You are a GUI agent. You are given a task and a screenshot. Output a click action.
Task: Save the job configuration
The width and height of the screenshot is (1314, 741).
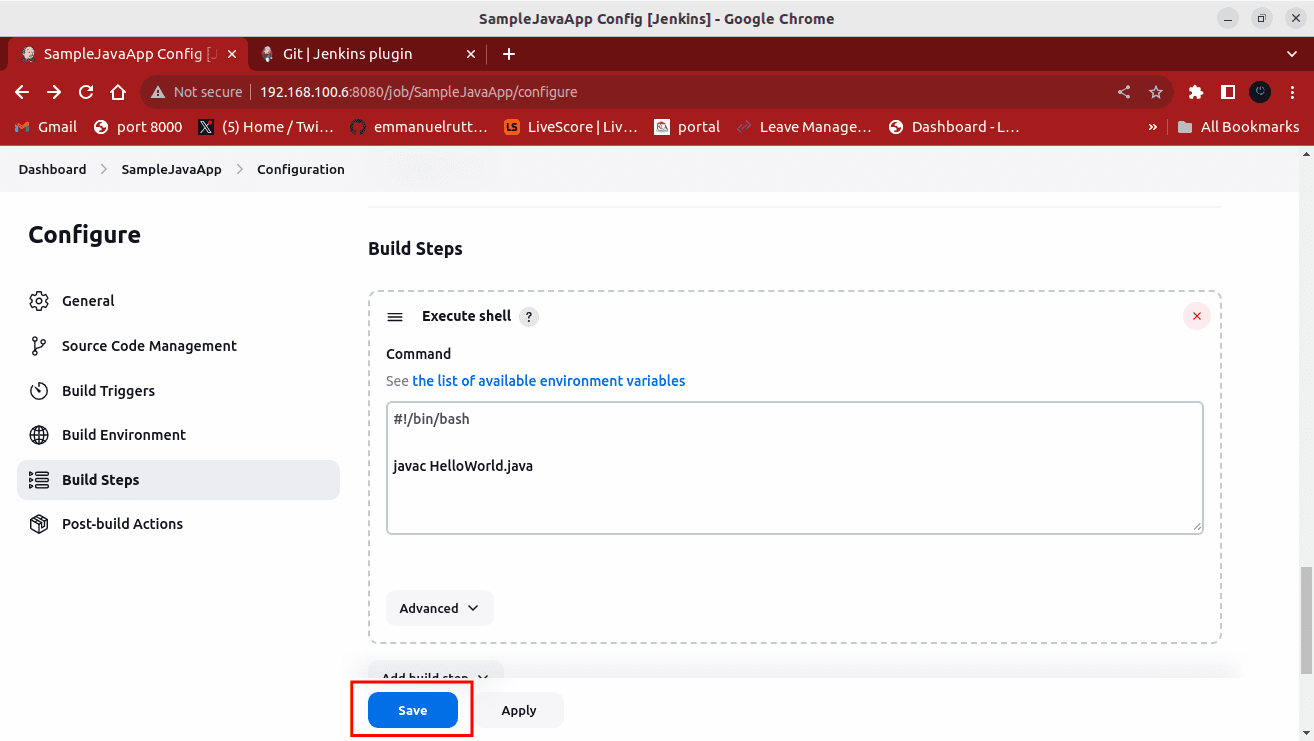(x=412, y=710)
